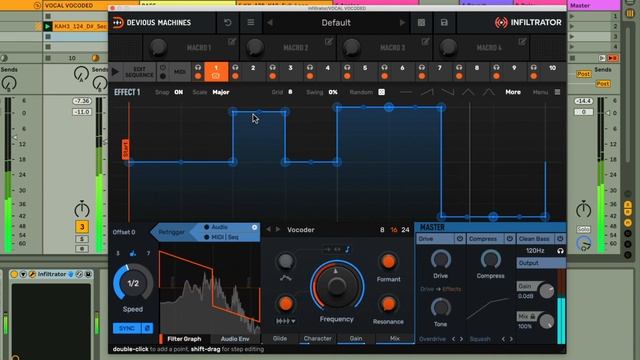Edit Macro 1 assignment pencil icon
The image size is (640, 360).
(232, 42)
